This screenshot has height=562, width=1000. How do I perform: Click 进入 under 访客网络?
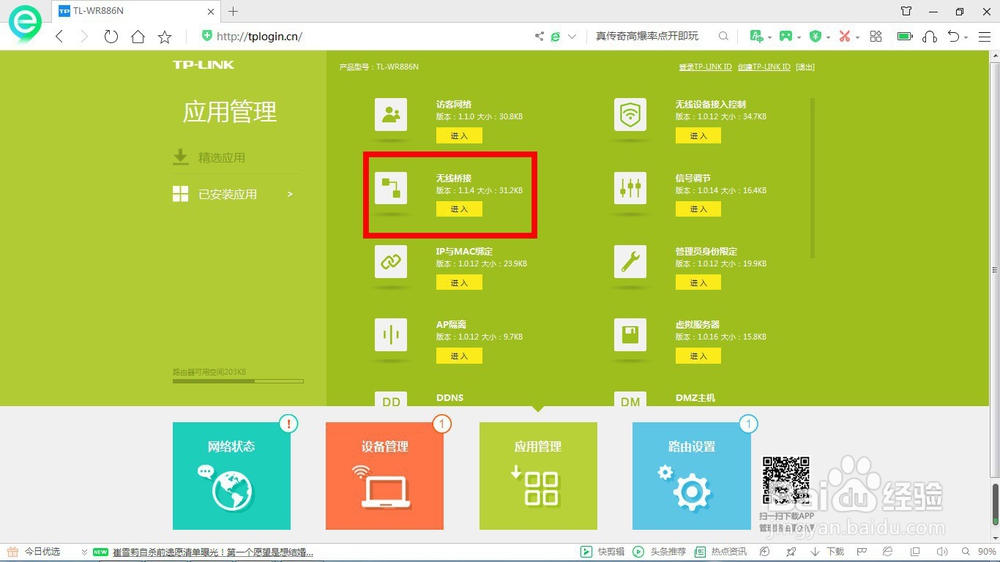pos(459,135)
